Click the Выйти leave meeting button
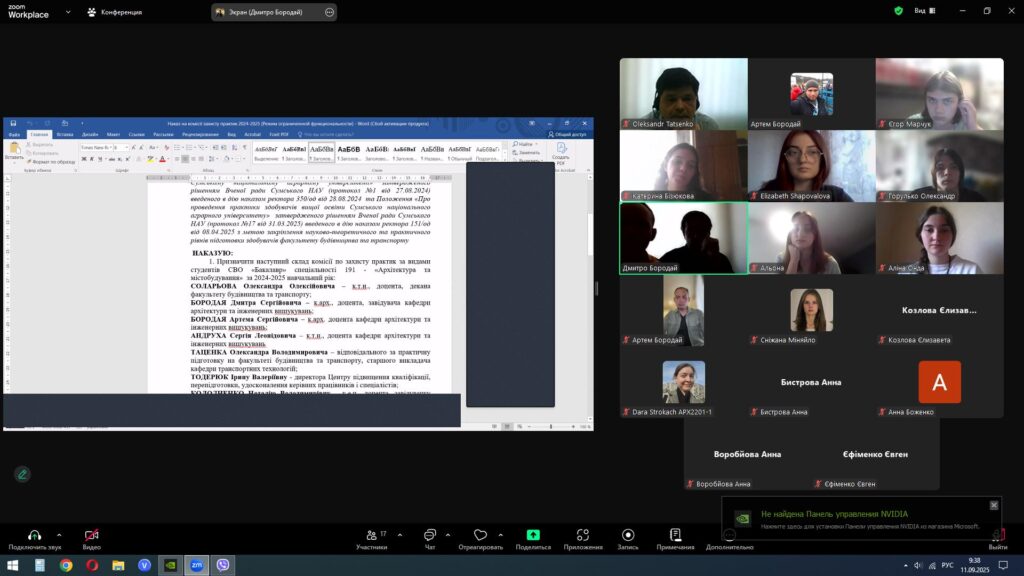The width and height of the screenshot is (1024, 576). [x=998, y=539]
